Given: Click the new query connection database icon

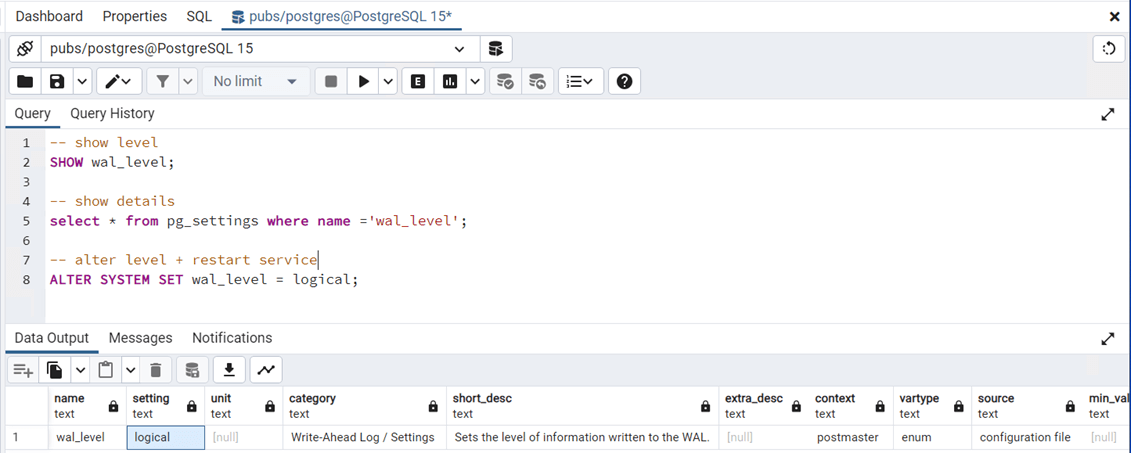Looking at the screenshot, I should [496, 49].
